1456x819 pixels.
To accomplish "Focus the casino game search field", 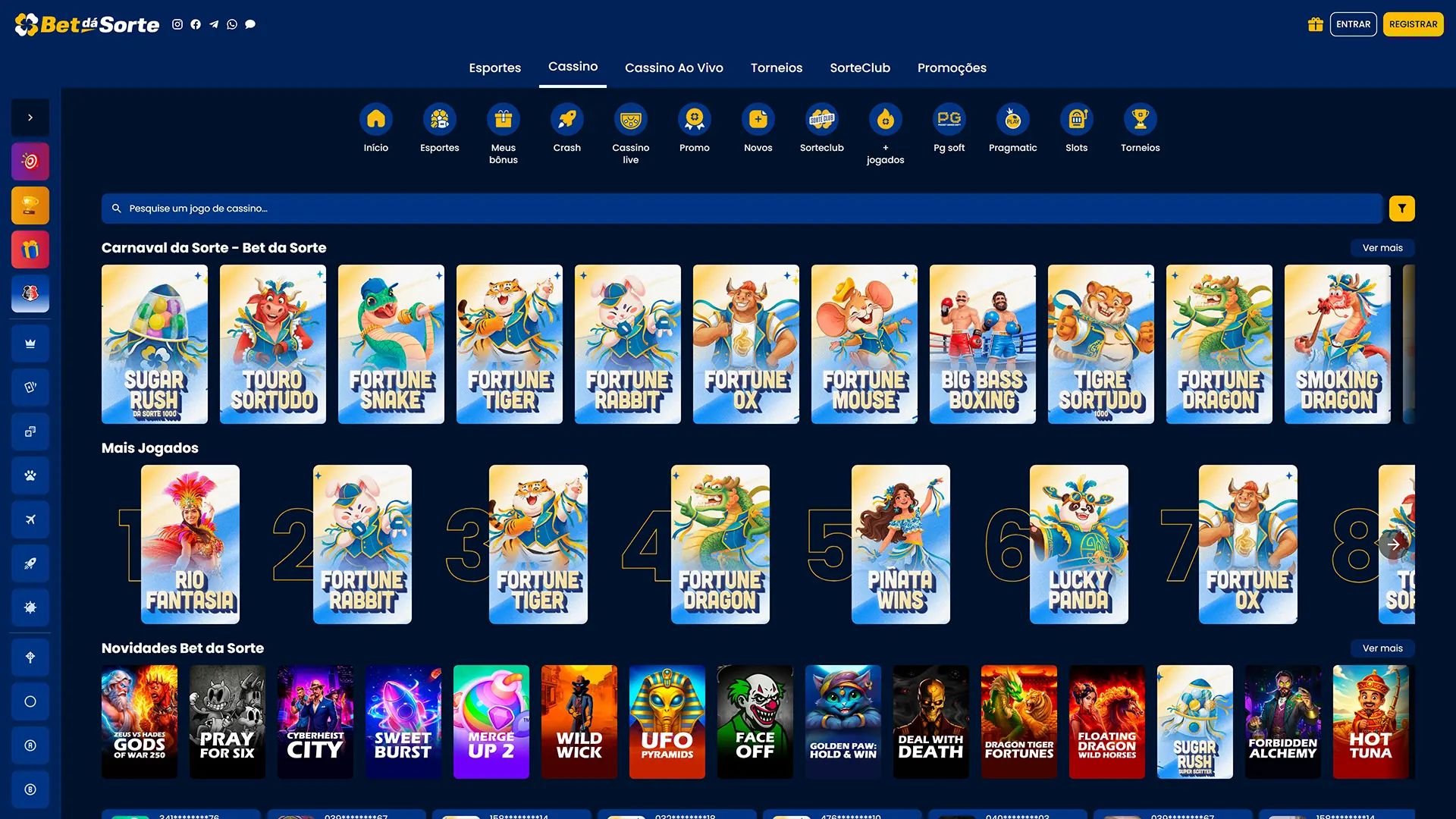I will (x=742, y=209).
